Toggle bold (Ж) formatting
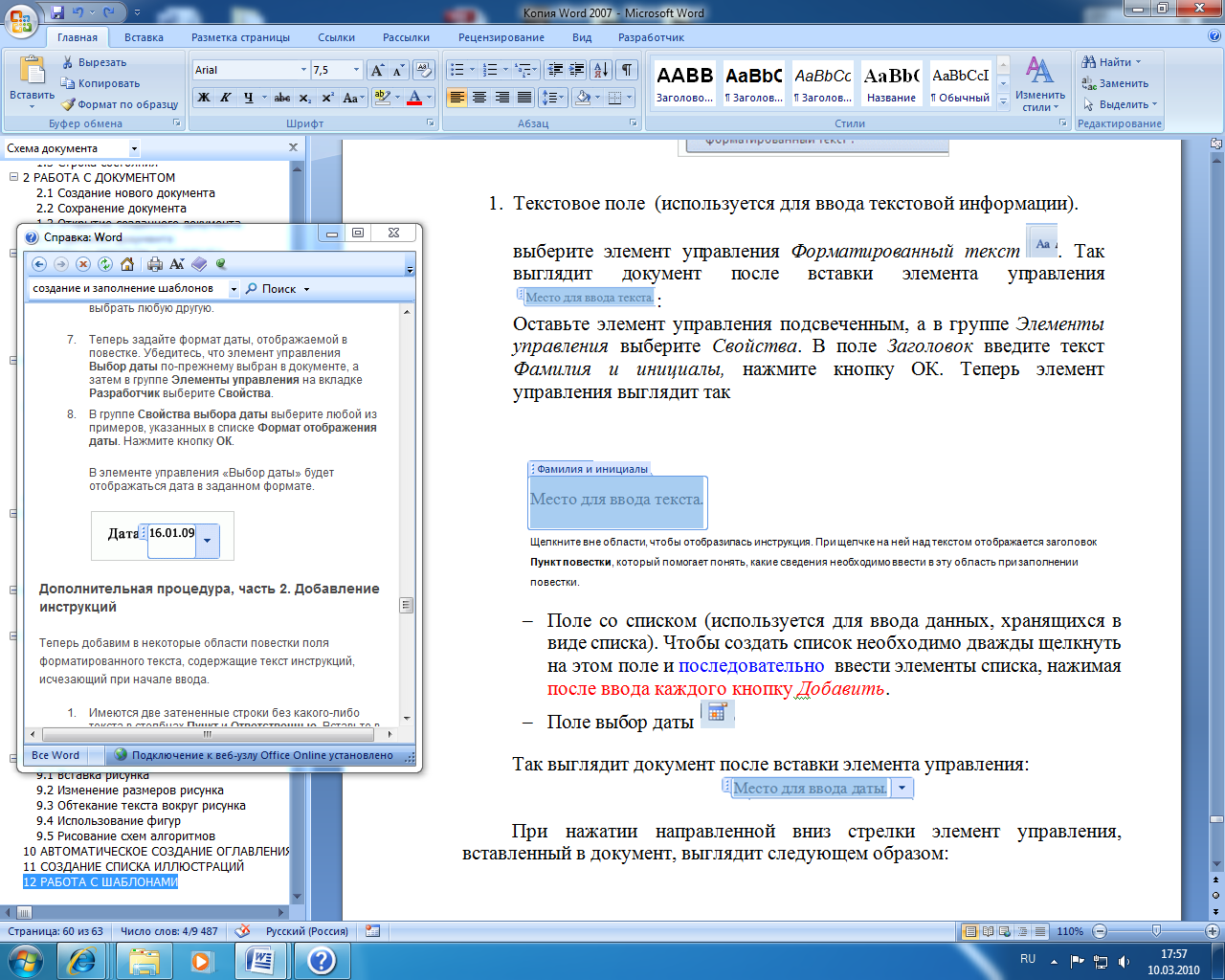Screen dimensions: 1225x980 point(204,98)
